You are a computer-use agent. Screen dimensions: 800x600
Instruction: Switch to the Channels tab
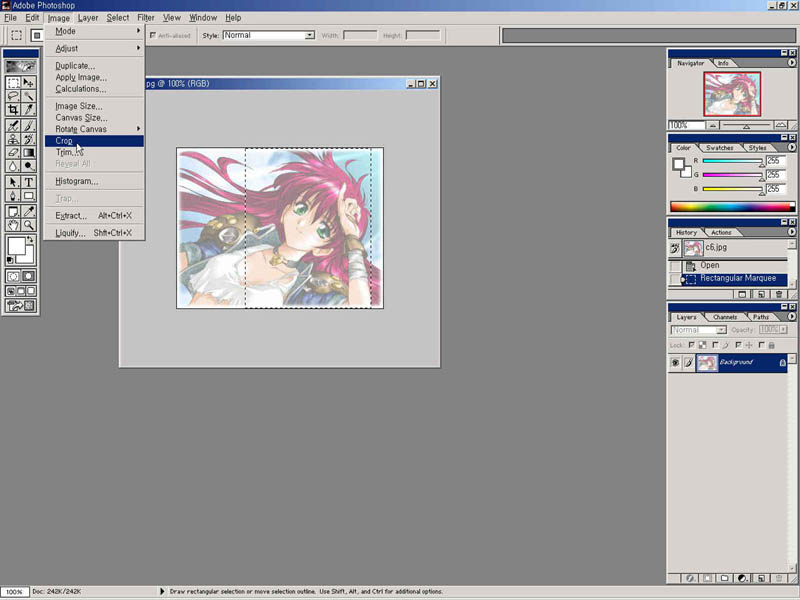point(724,317)
